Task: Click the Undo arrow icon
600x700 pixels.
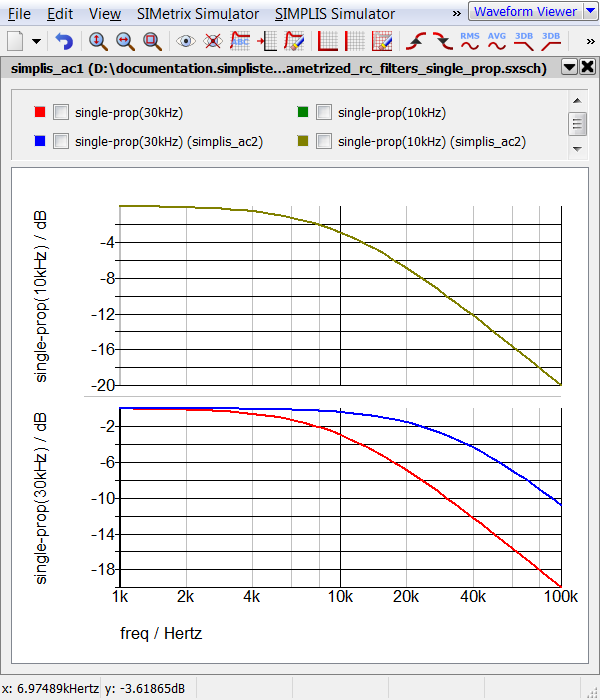Action: 65,42
